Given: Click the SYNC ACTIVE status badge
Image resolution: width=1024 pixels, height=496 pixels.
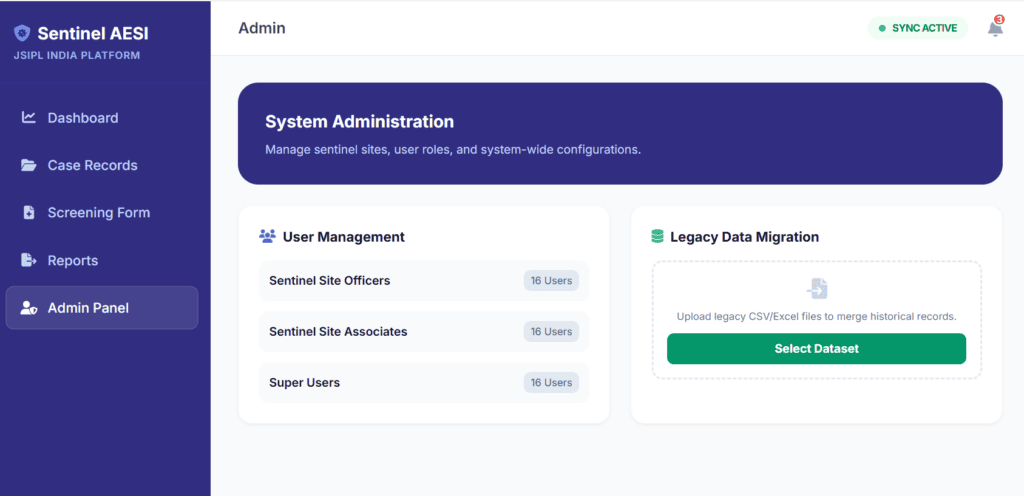Looking at the screenshot, I should [x=917, y=28].
